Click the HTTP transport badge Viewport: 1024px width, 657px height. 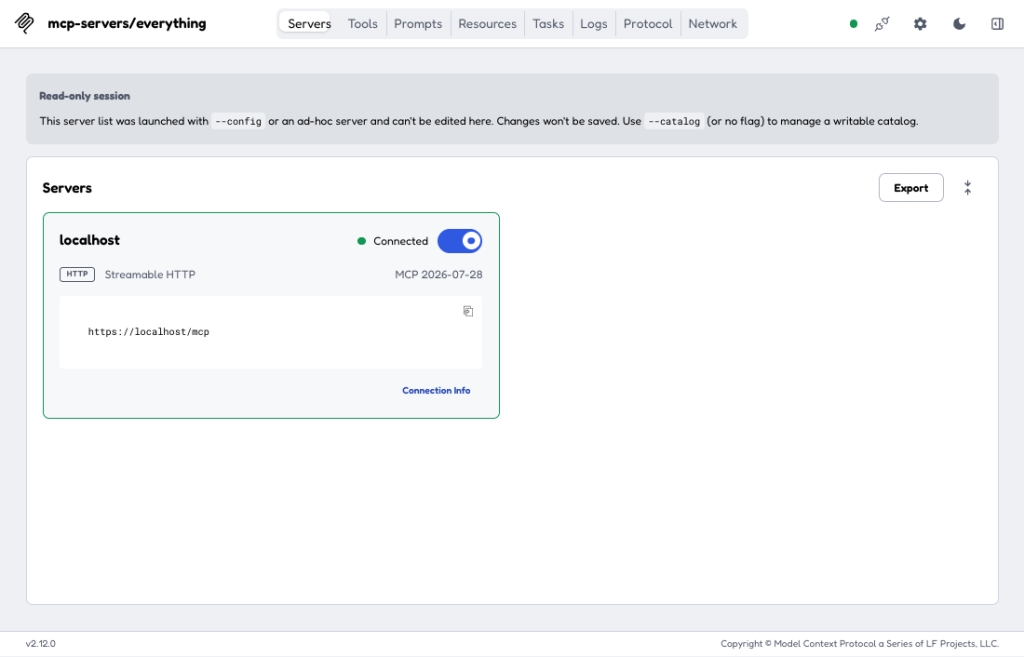pyautogui.click(x=77, y=274)
